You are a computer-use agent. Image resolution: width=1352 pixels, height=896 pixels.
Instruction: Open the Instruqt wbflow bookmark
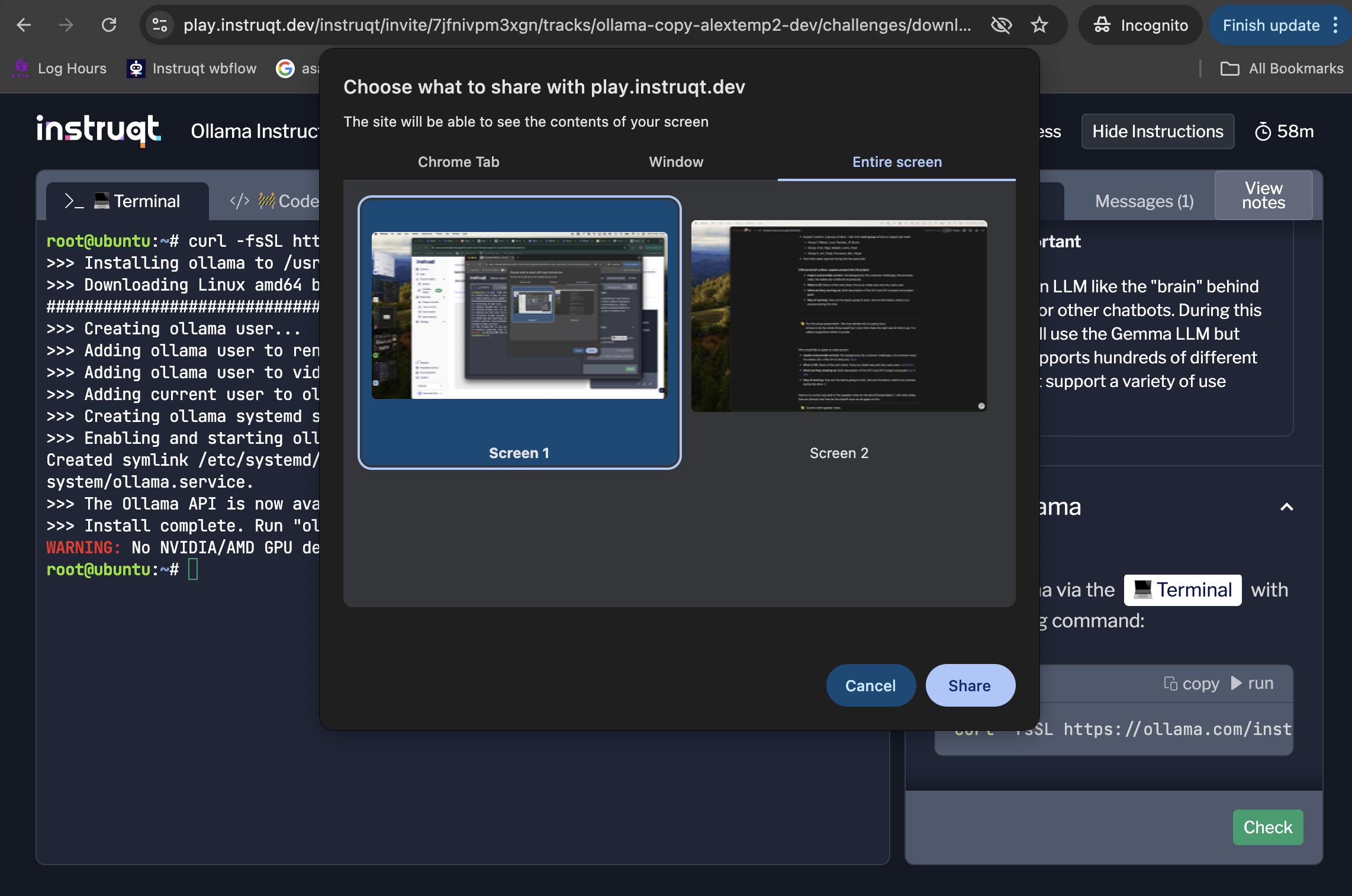192,69
